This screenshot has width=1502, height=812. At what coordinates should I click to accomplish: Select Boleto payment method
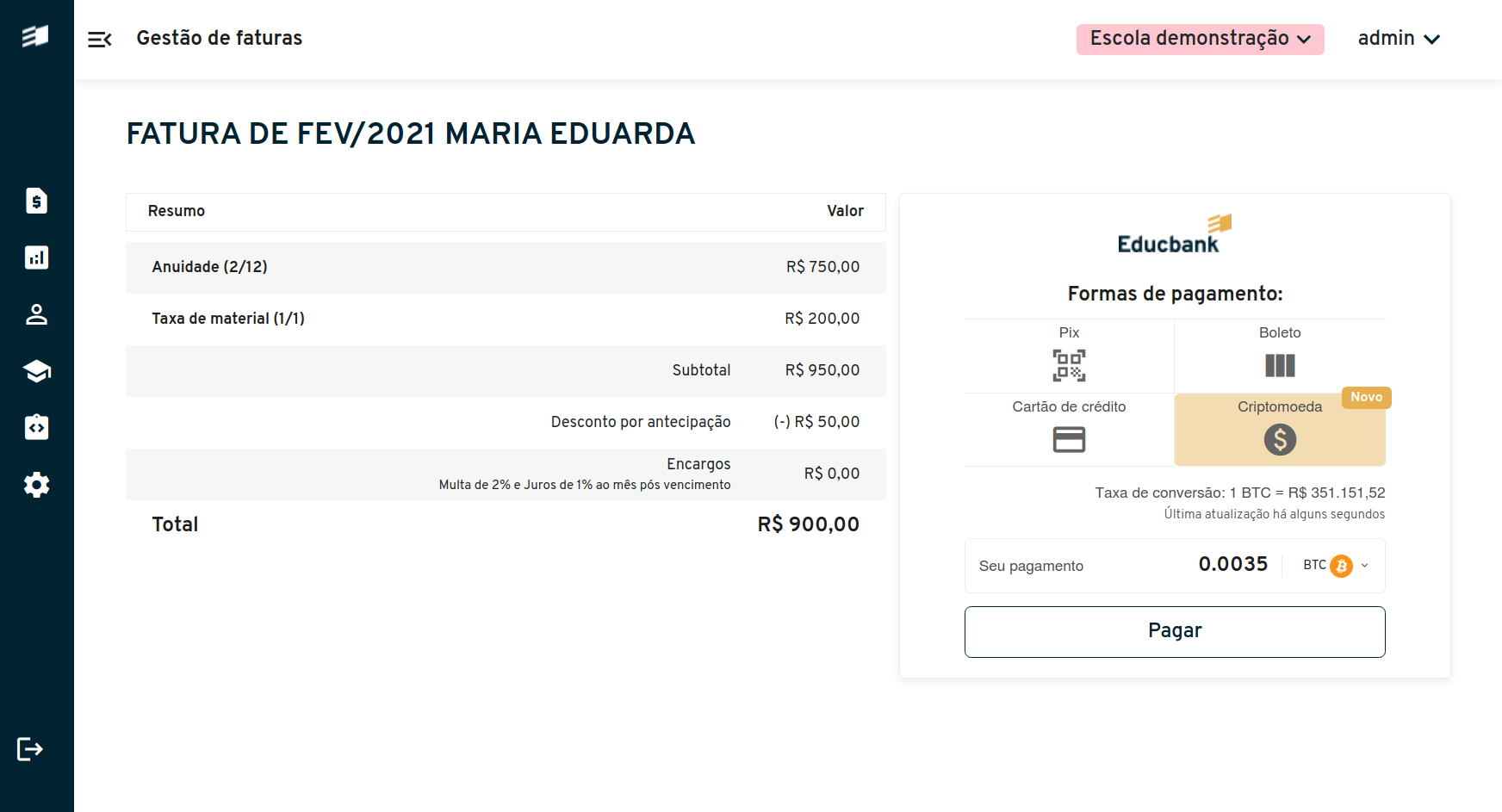1280,356
